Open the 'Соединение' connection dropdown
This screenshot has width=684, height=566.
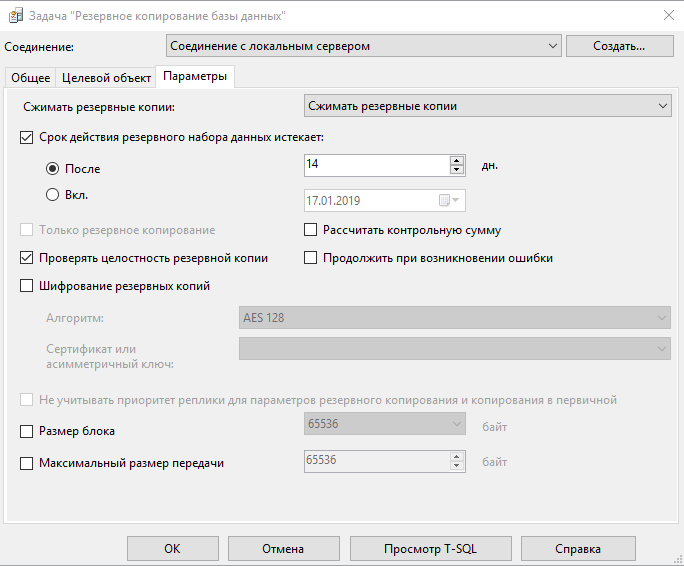(364, 46)
